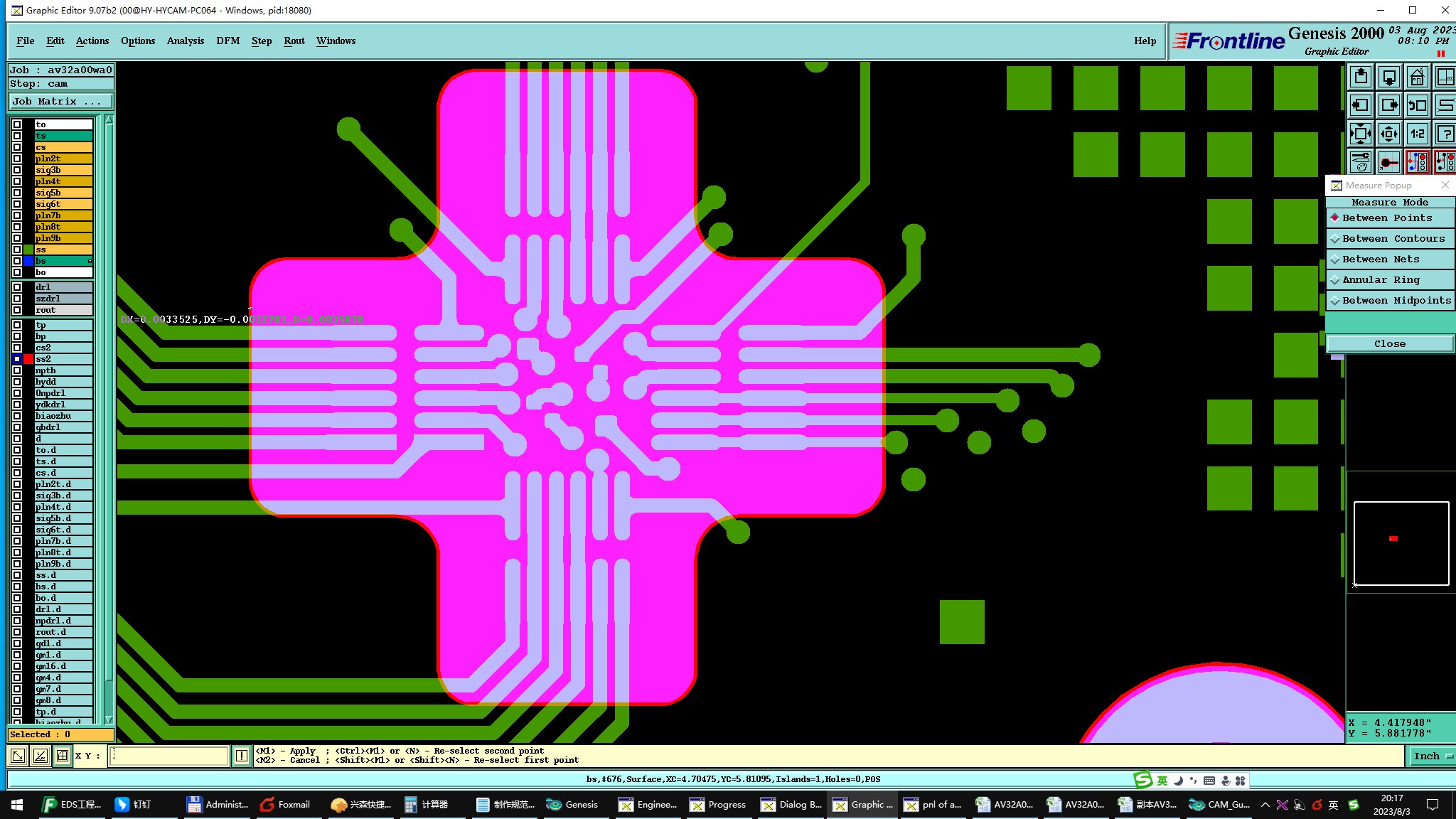Click Close in Measure Popup

tap(1389, 344)
